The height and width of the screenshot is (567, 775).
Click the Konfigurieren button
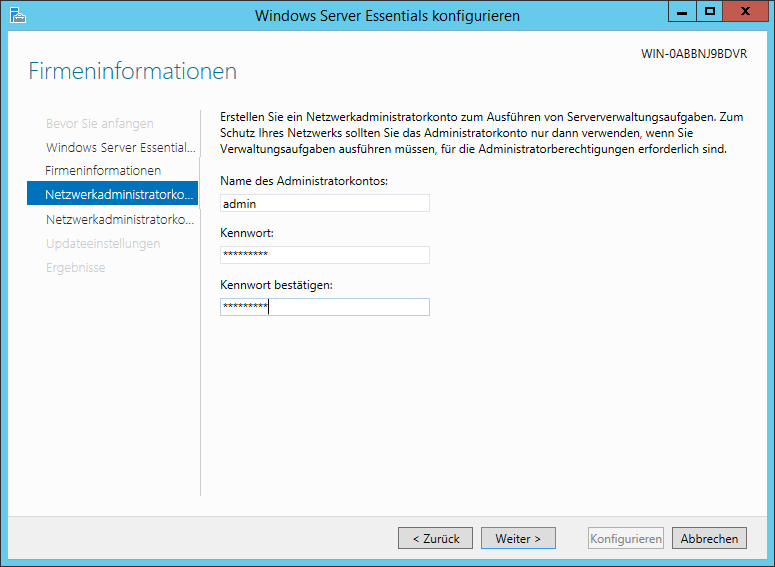point(626,538)
